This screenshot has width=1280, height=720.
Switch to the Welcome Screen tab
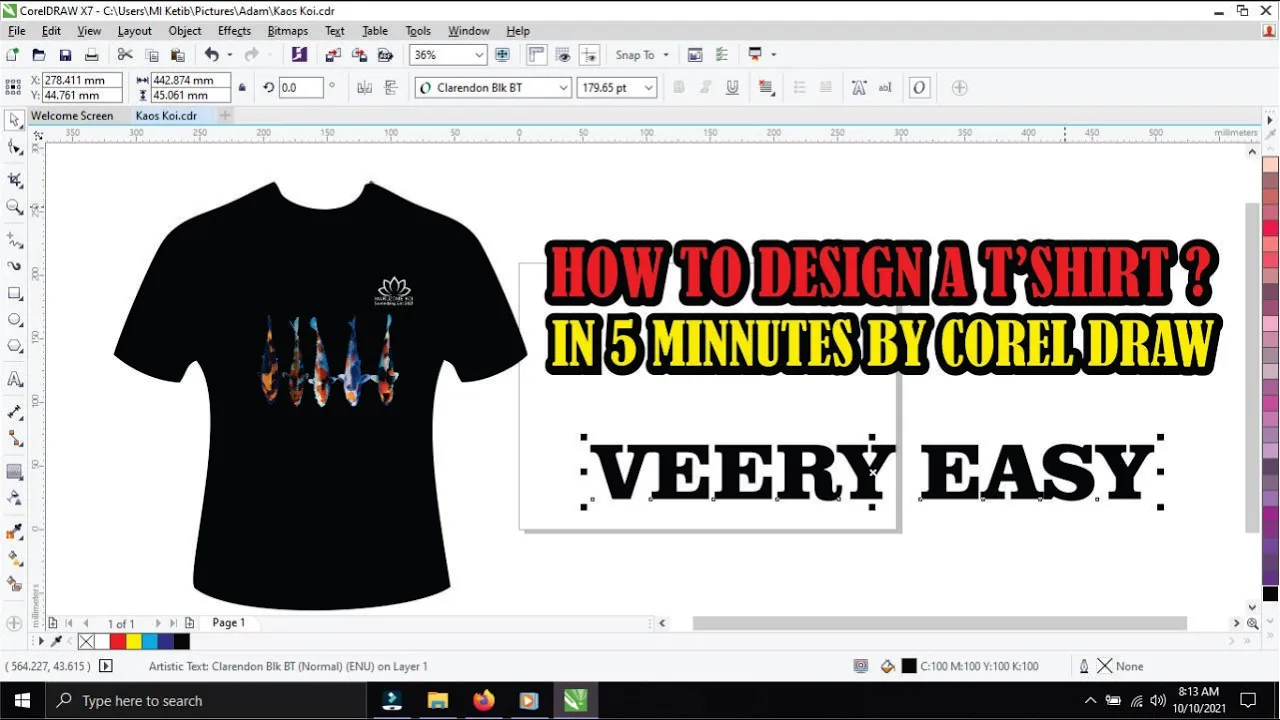(72, 116)
